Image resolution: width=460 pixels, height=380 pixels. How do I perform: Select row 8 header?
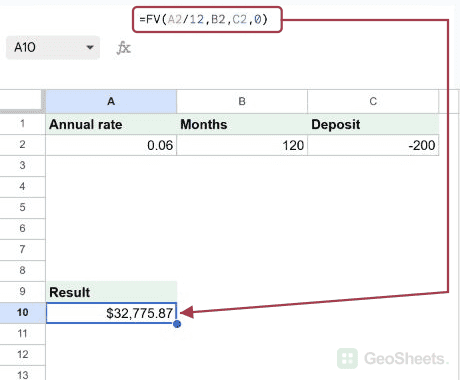pyautogui.click(x=22, y=270)
